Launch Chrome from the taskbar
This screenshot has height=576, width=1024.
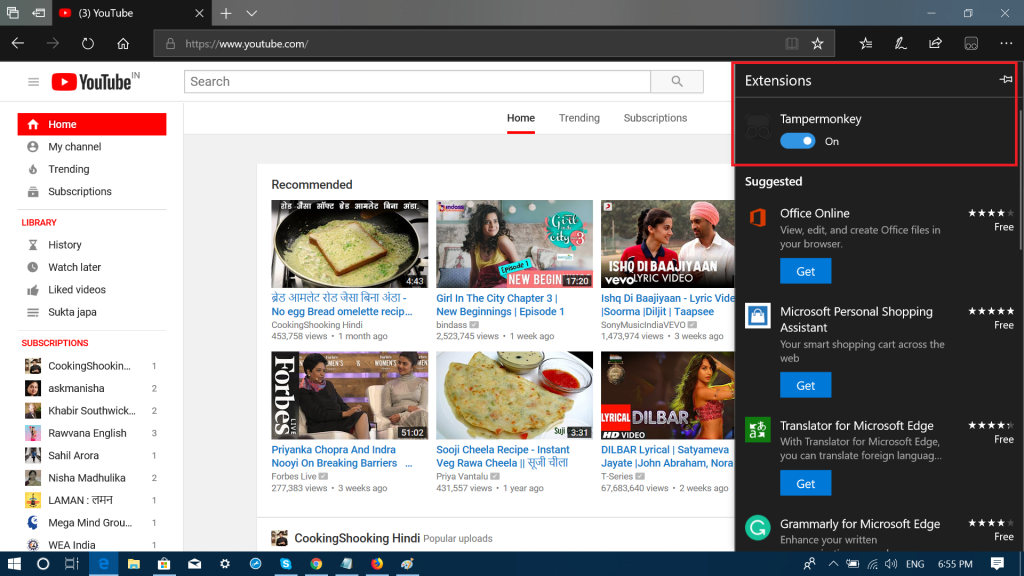click(x=316, y=564)
